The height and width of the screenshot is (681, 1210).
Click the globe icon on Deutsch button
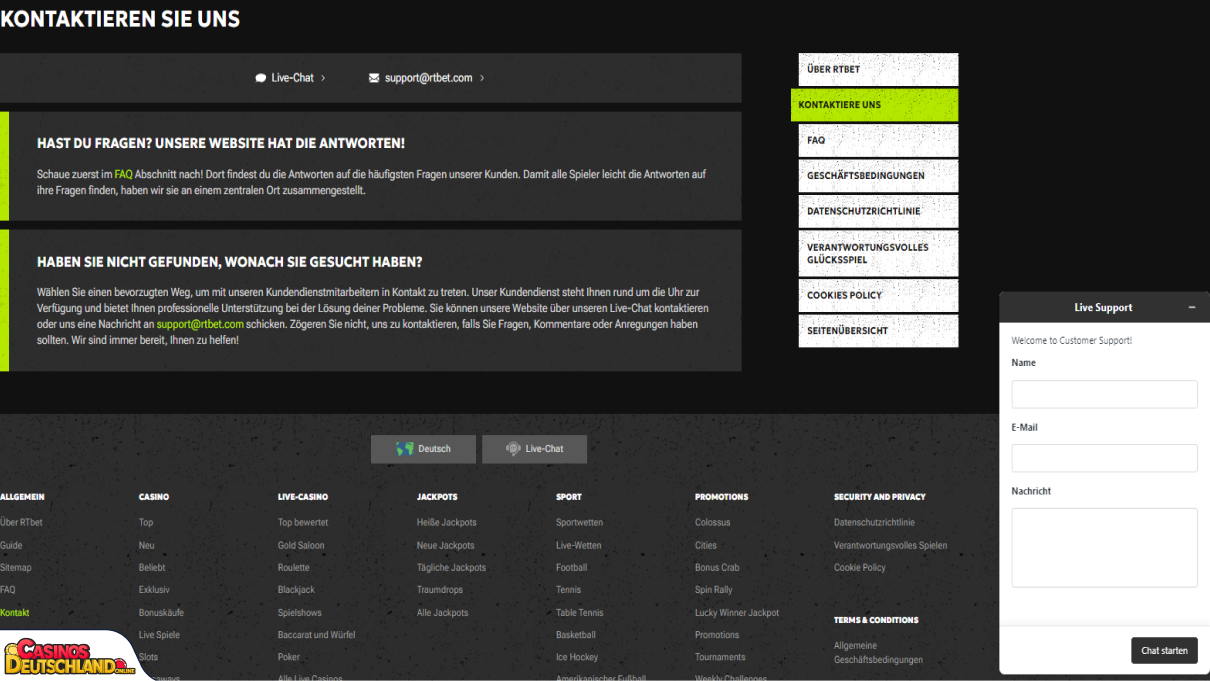405,449
